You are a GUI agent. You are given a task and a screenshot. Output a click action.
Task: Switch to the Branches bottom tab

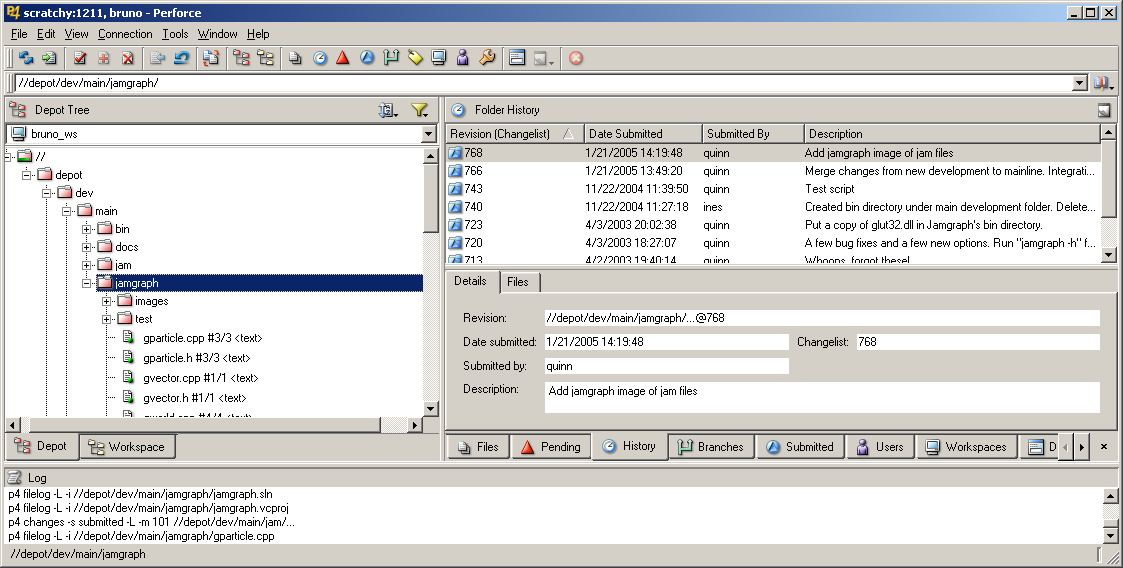click(711, 446)
